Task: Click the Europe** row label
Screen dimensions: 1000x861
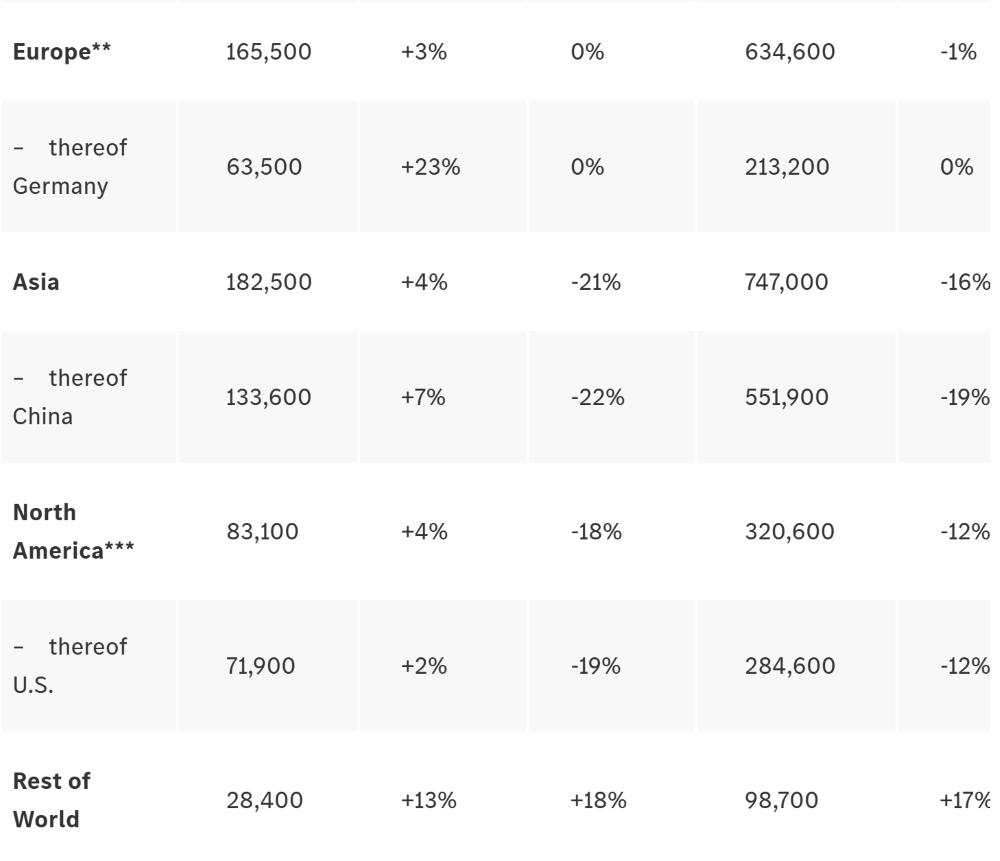Action: point(62,52)
